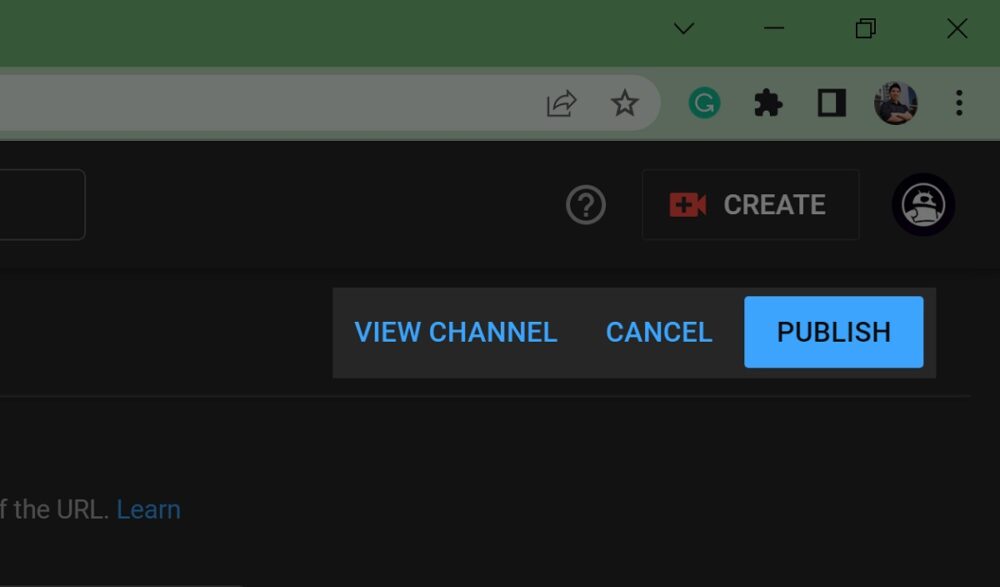1000x587 pixels.
Task: Follow the Learn link near URL text
Action: point(149,509)
